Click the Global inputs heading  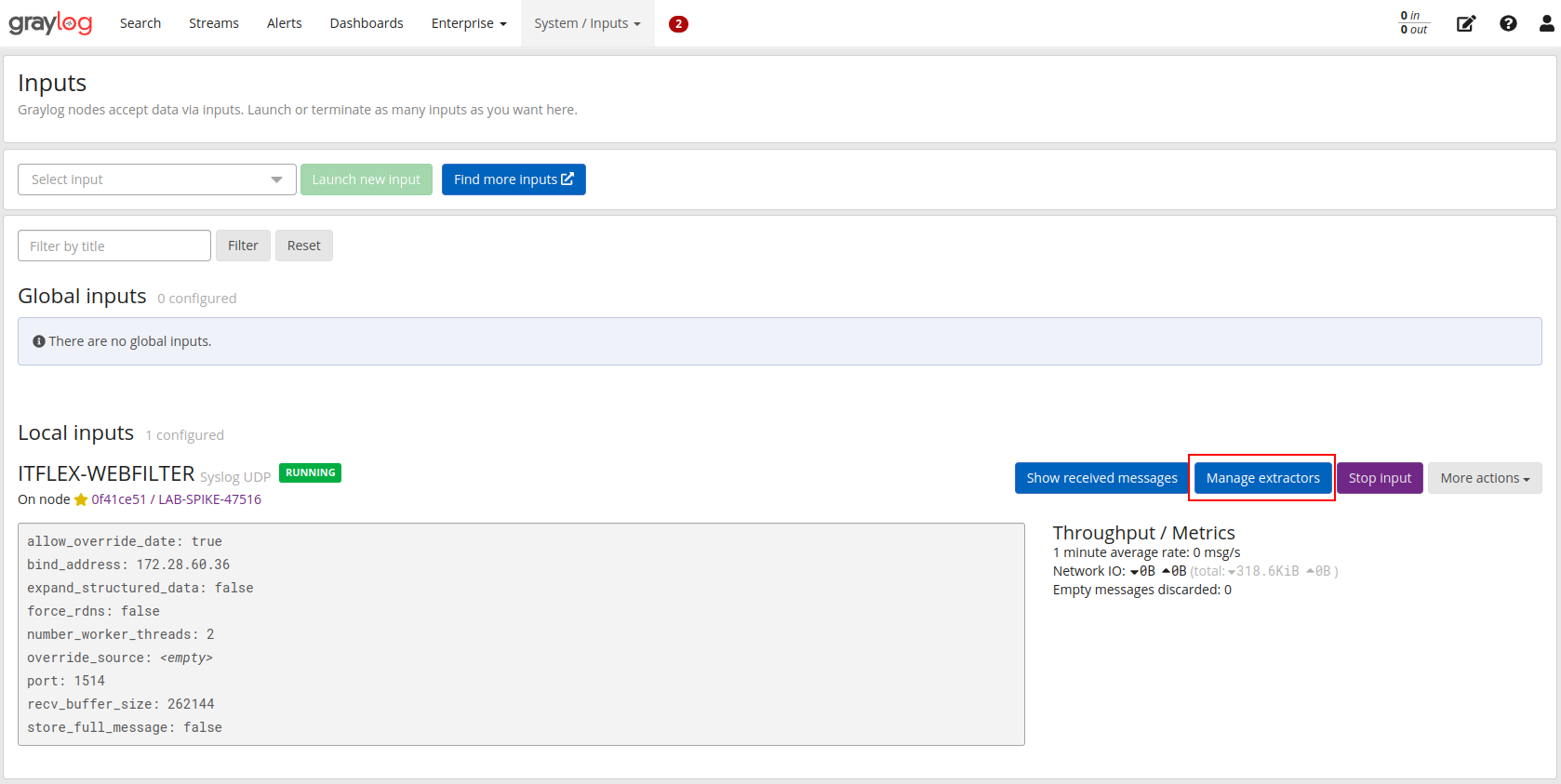82,297
